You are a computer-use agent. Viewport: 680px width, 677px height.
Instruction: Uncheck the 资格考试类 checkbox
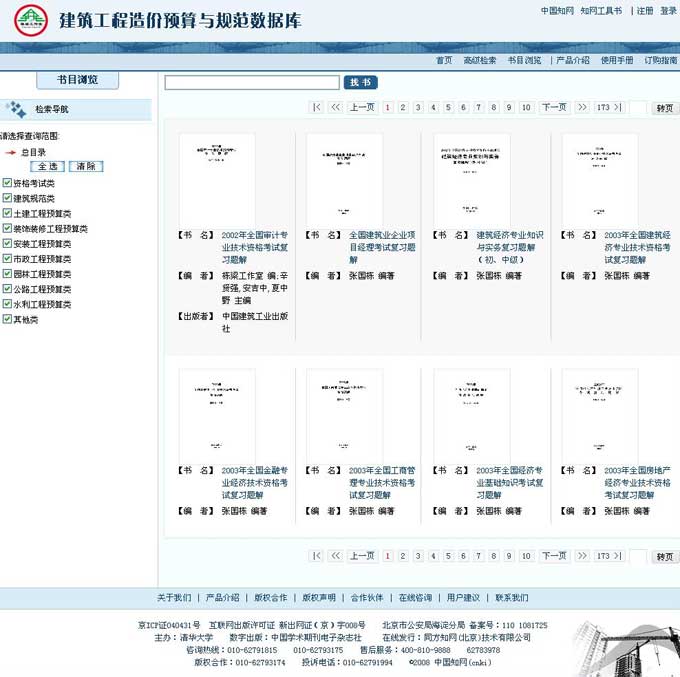coord(7,184)
